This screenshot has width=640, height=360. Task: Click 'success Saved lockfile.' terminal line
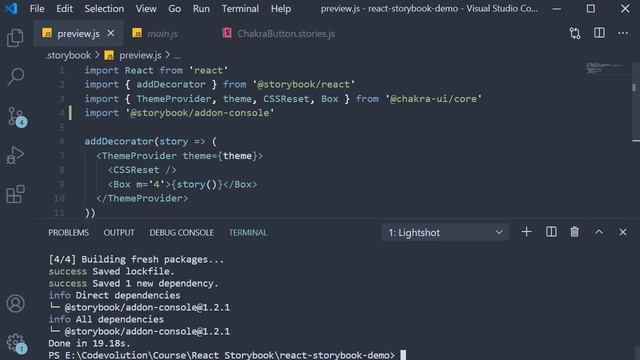tap(111, 271)
